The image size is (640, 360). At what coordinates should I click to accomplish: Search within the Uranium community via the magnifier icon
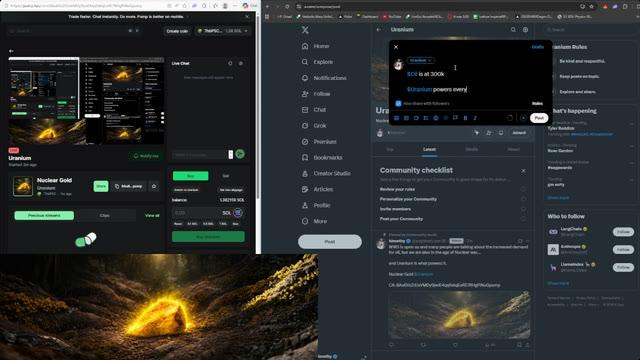(513, 30)
